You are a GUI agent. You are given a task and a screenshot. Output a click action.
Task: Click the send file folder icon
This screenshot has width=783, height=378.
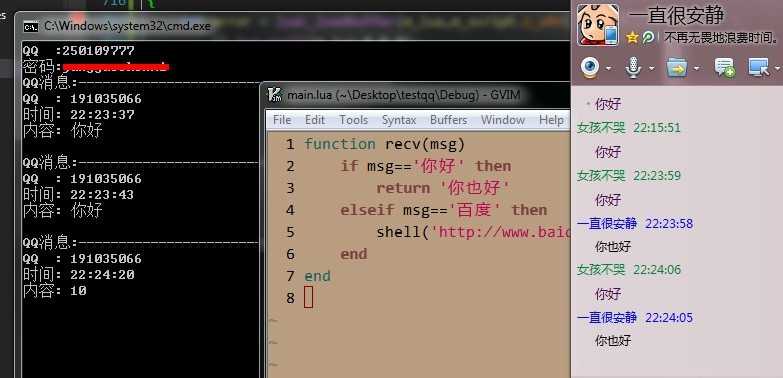(677, 67)
